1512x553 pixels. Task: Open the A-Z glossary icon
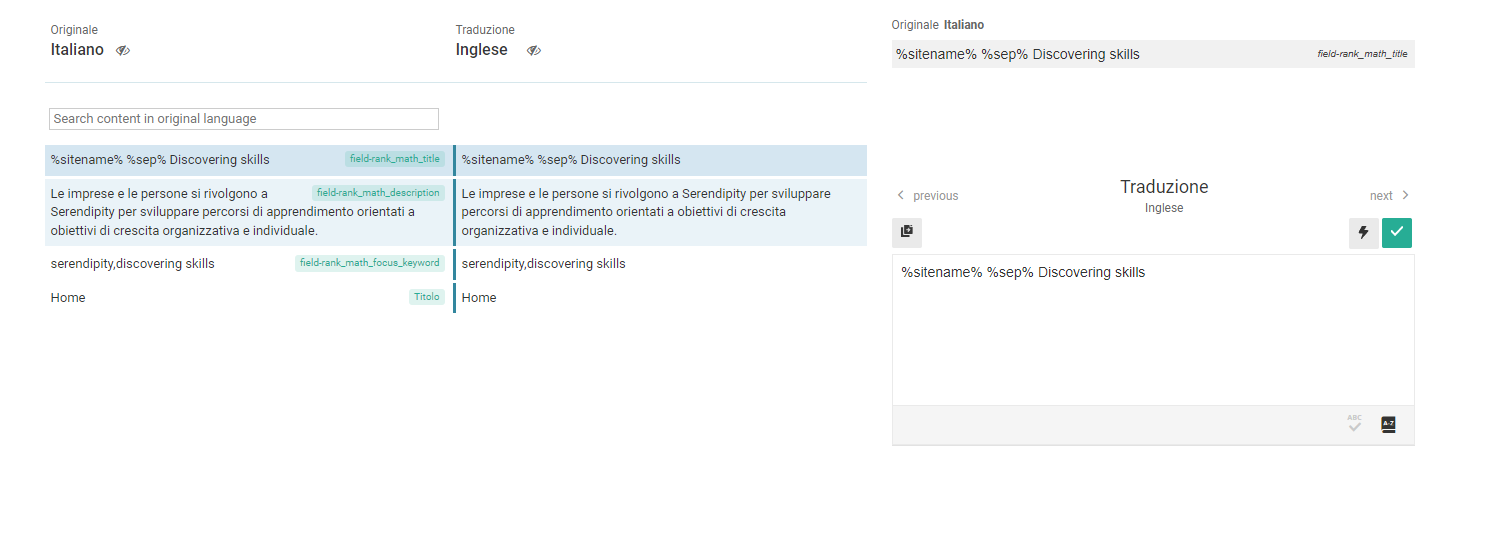click(x=1388, y=424)
